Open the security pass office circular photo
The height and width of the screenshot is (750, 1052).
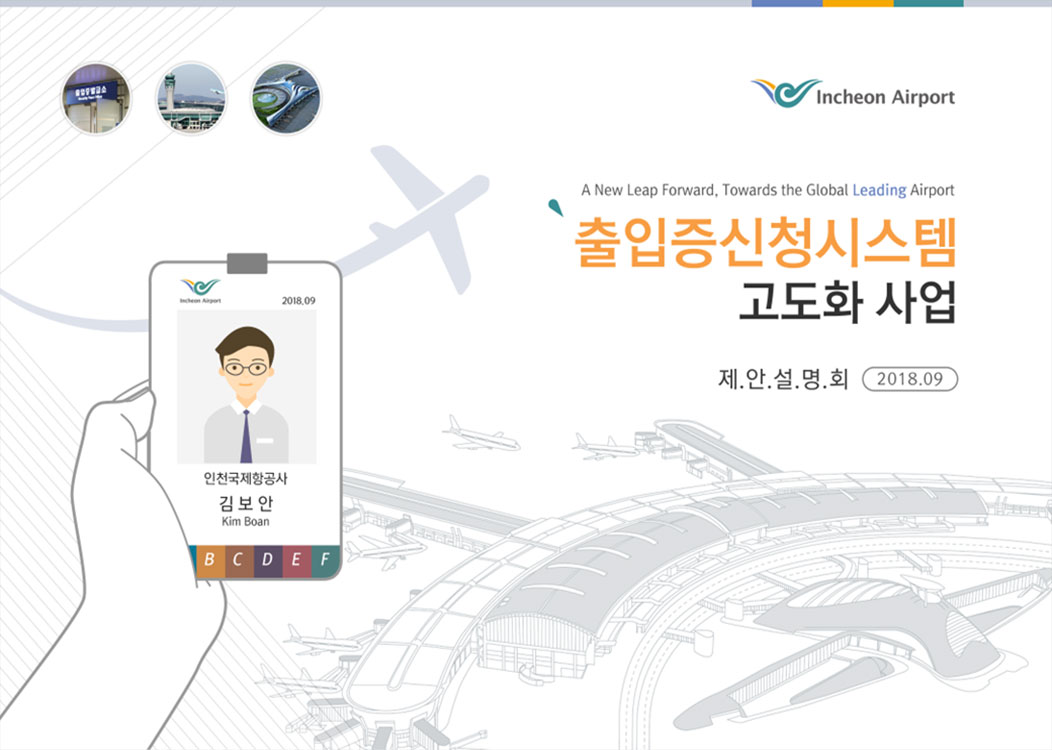point(96,99)
